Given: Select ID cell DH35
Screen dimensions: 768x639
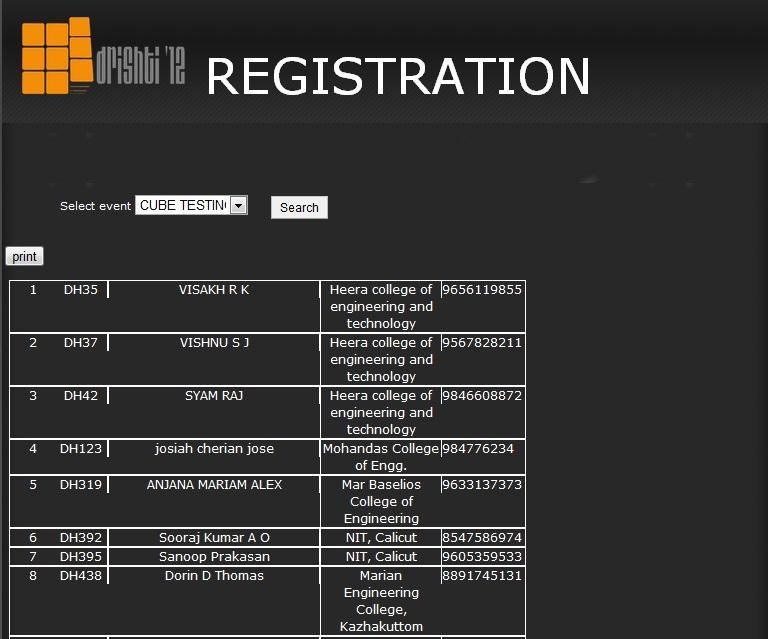Looking at the screenshot, I should click(x=81, y=289).
